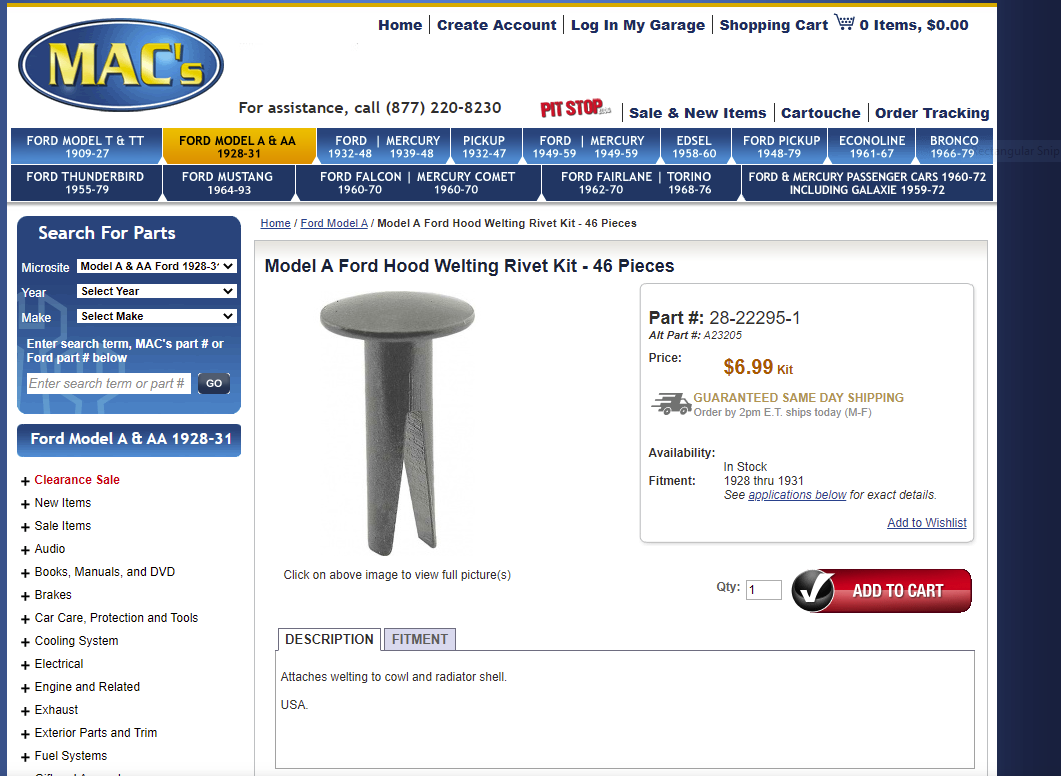The width and height of the screenshot is (1061, 776).
Task: Expand the Clearance Sale category
Action: (x=76, y=480)
